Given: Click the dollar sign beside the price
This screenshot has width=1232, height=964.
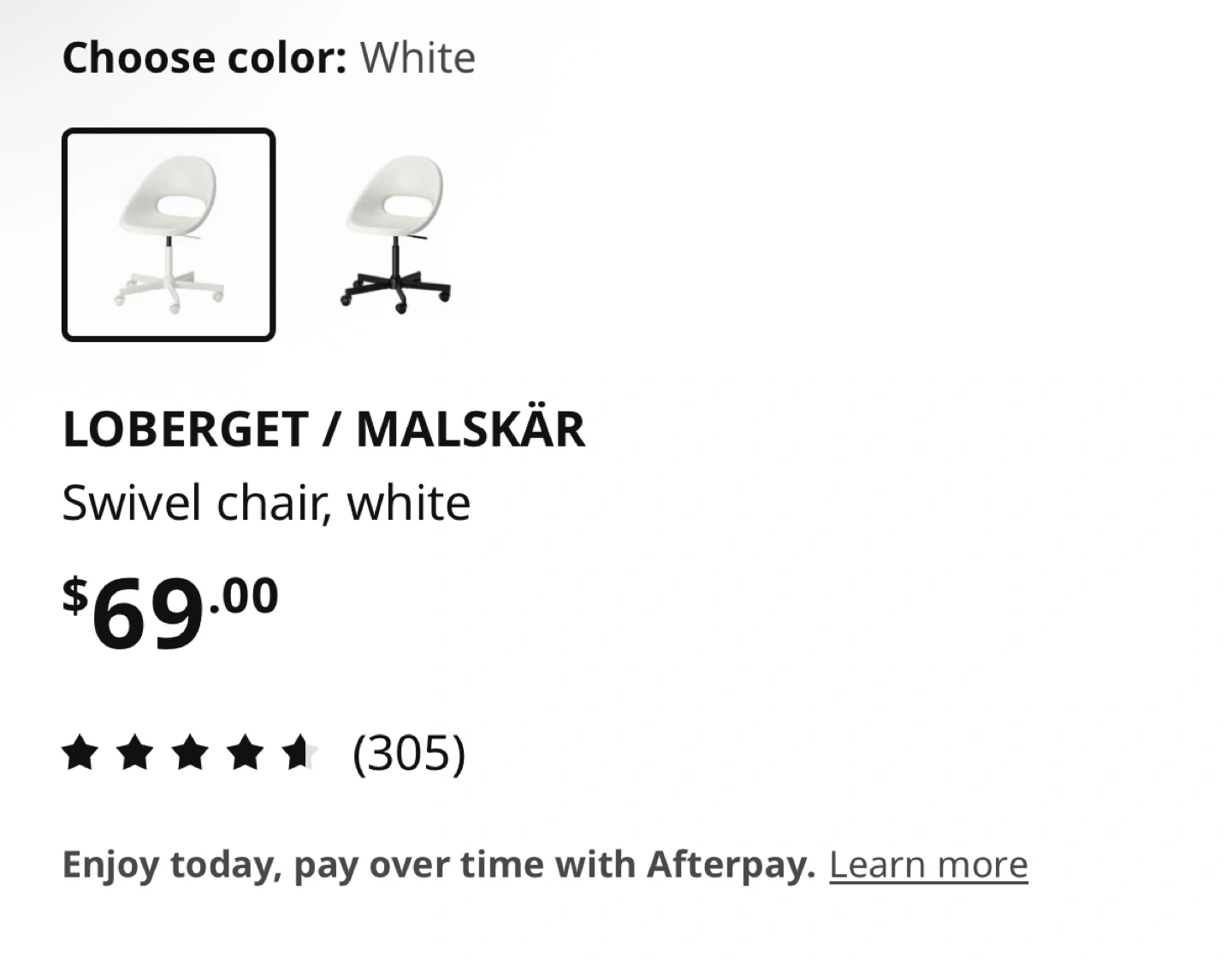Looking at the screenshot, I should pos(75,594).
